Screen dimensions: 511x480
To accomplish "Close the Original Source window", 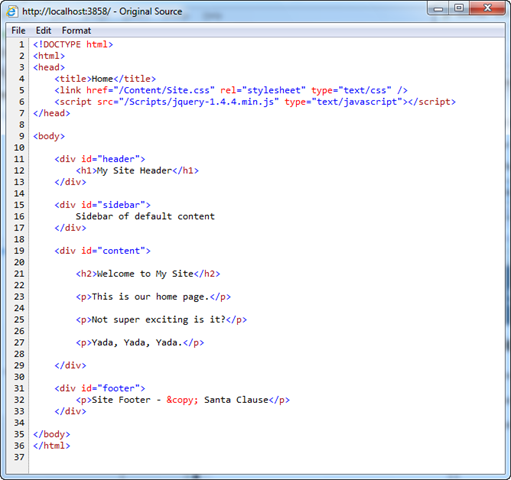I will (487, 8).
